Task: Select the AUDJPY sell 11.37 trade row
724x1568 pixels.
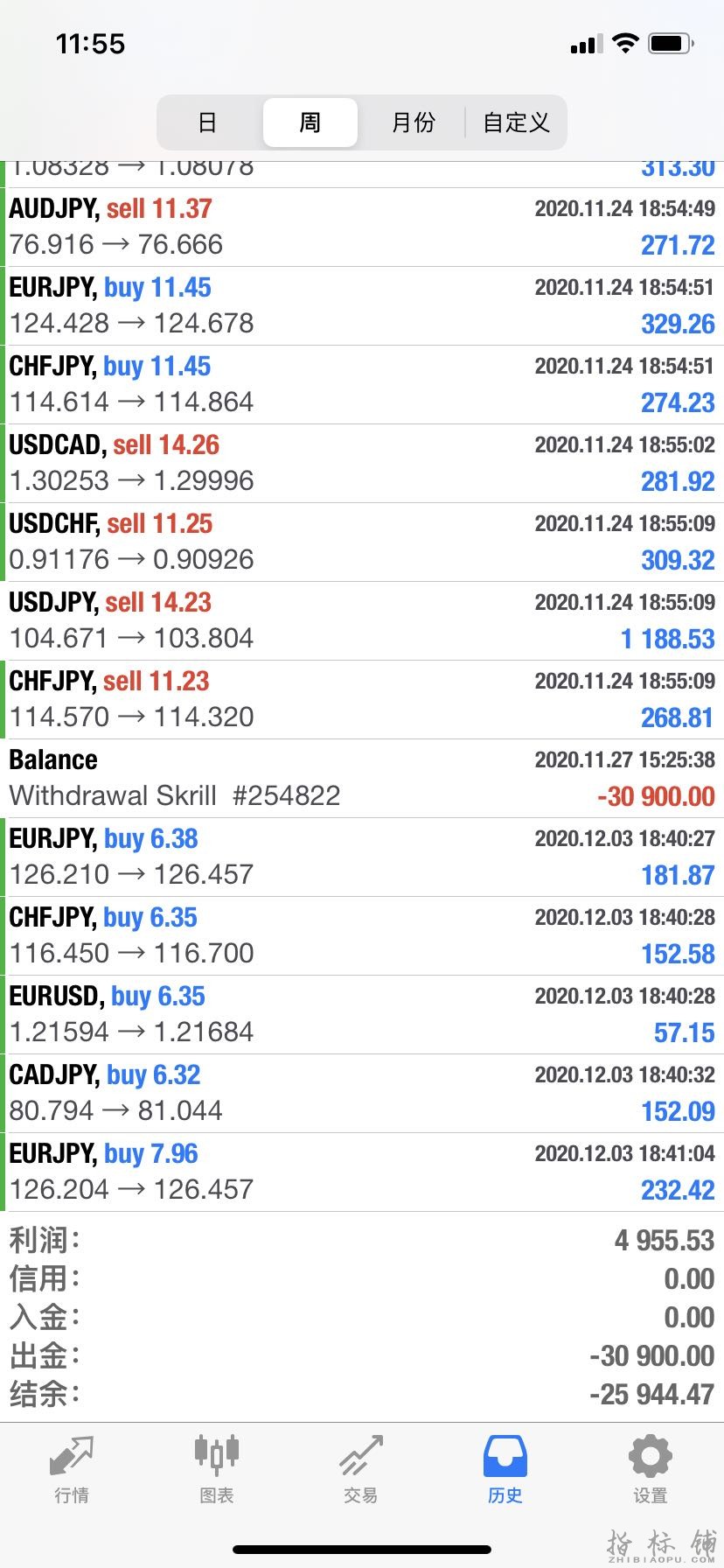Action: (x=362, y=227)
